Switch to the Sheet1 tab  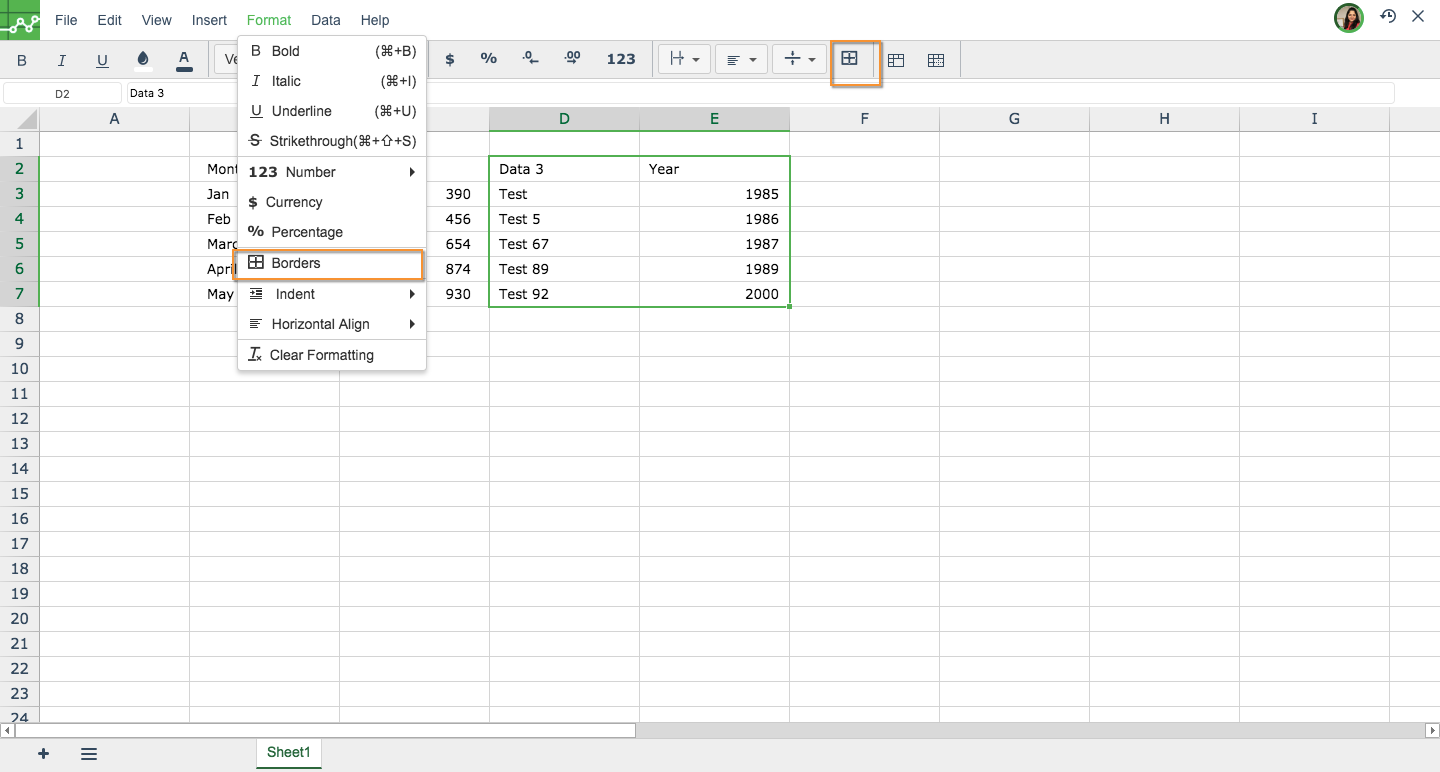pos(289,753)
